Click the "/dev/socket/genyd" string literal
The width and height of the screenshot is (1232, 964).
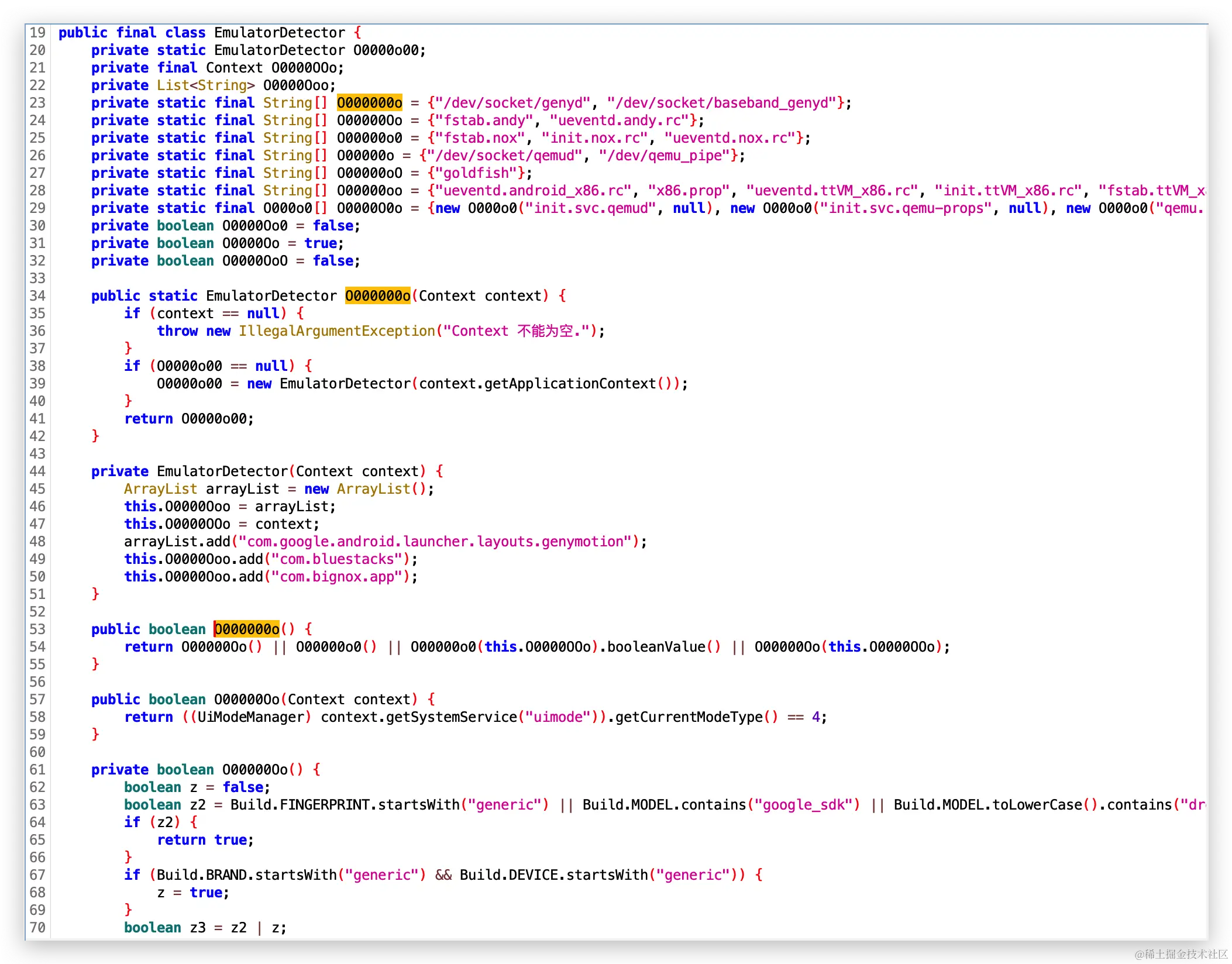pos(513,103)
